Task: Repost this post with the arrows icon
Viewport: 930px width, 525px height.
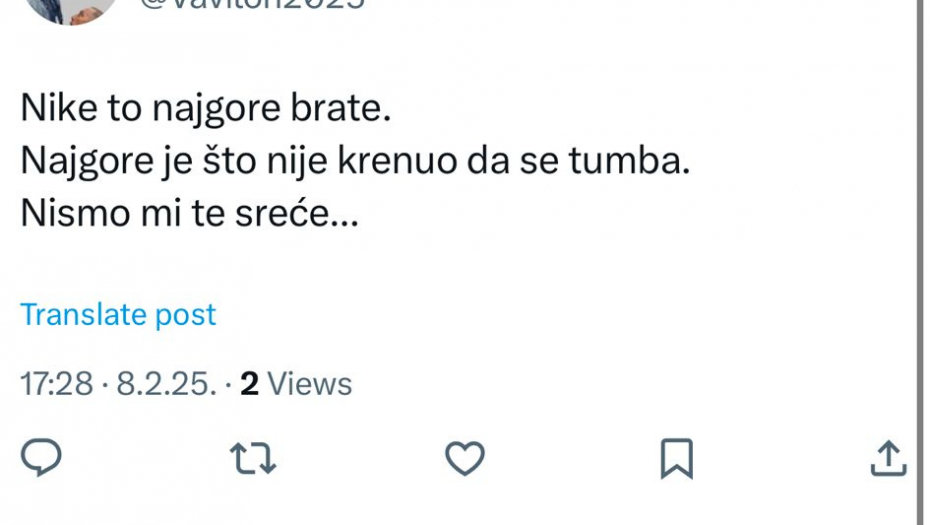Action: (x=252, y=458)
